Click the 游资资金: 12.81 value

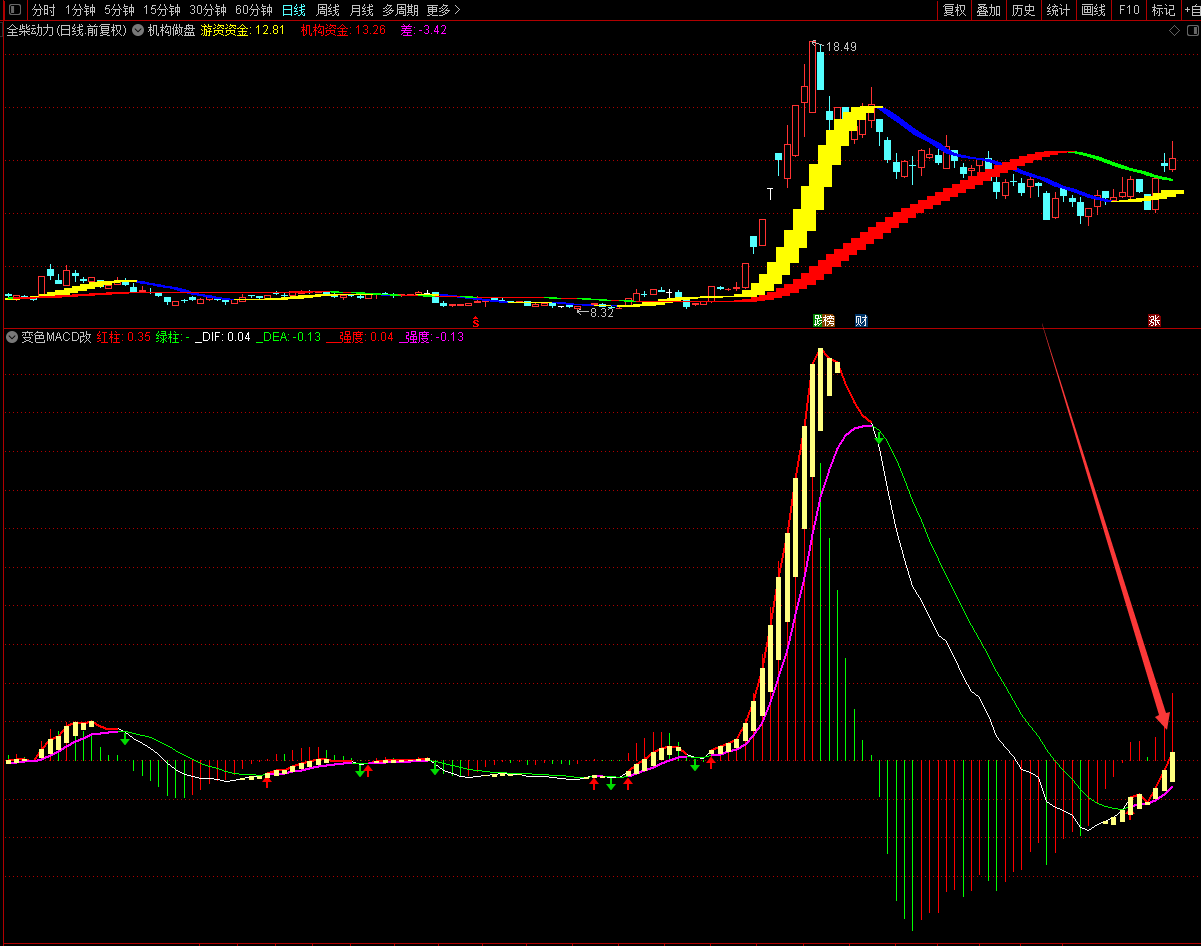coord(243,30)
